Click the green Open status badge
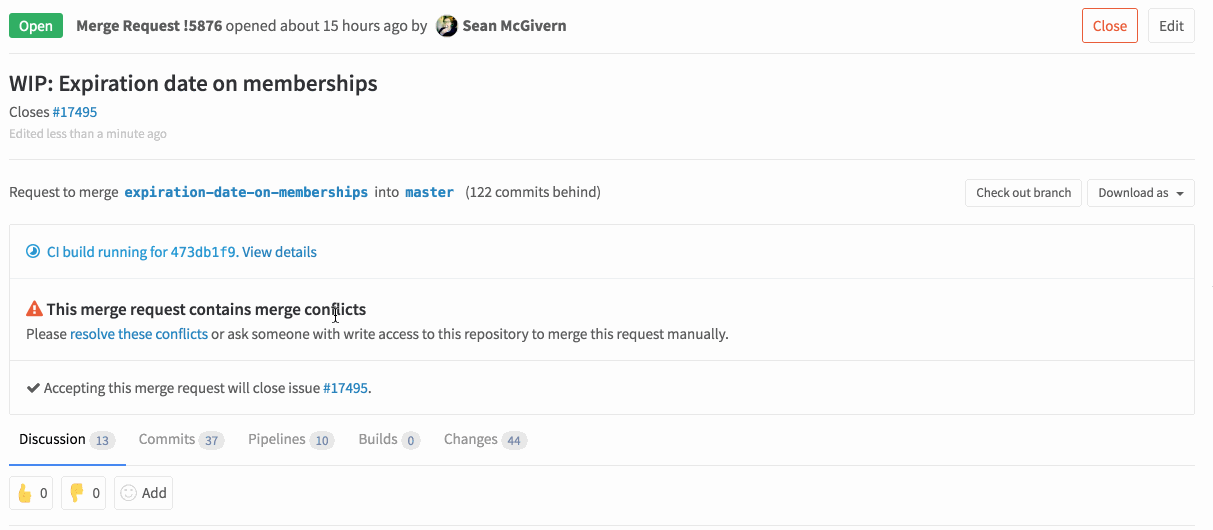 click(36, 26)
